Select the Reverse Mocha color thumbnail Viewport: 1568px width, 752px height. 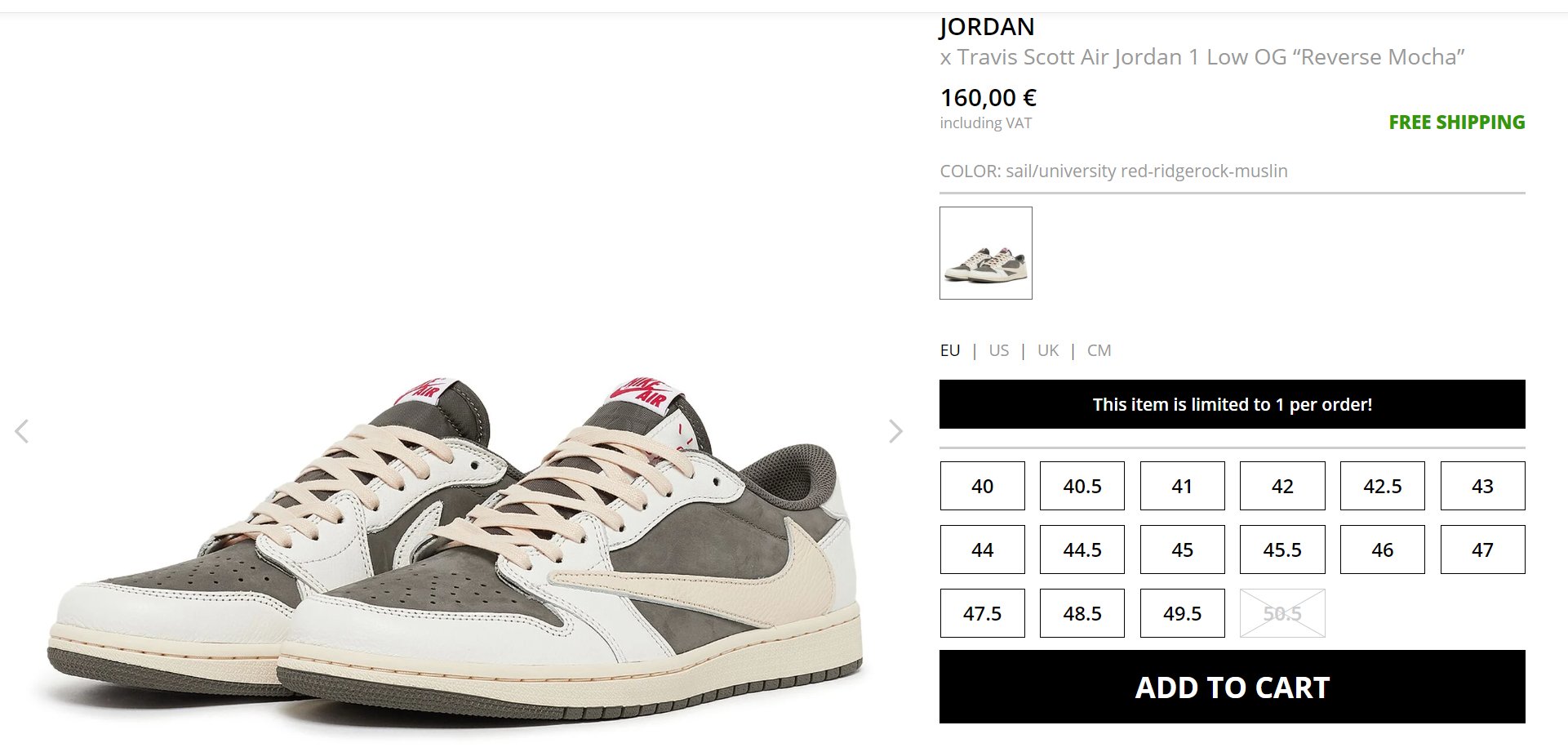tap(985, 253)
